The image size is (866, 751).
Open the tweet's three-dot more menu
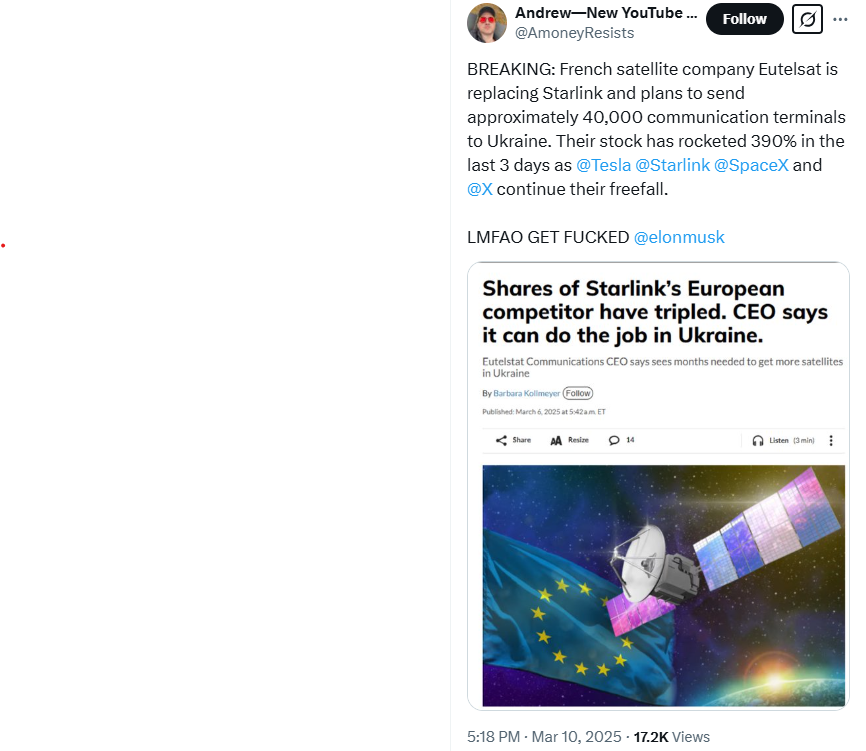coord(840,19)
